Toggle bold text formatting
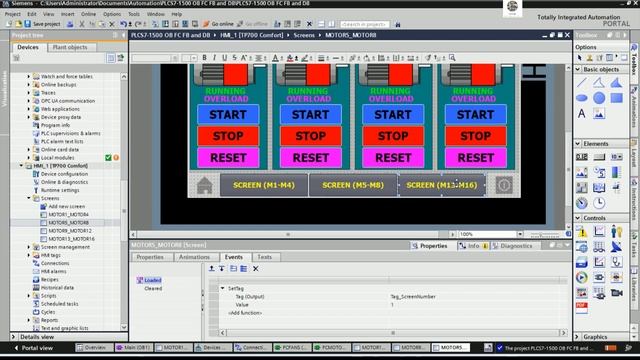The height and width of the screenshot is (360, 640). 204,58
